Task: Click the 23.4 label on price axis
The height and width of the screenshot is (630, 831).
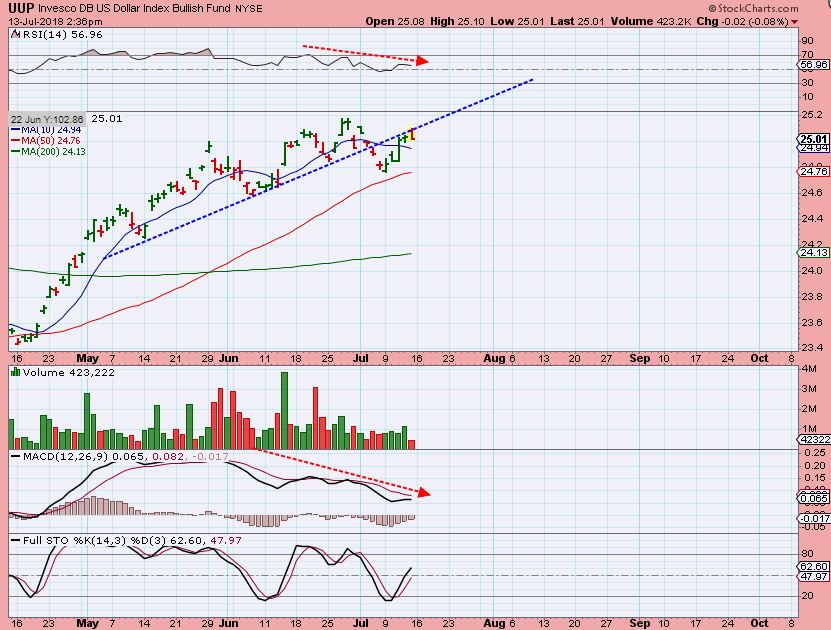Action: click(812, 348)
